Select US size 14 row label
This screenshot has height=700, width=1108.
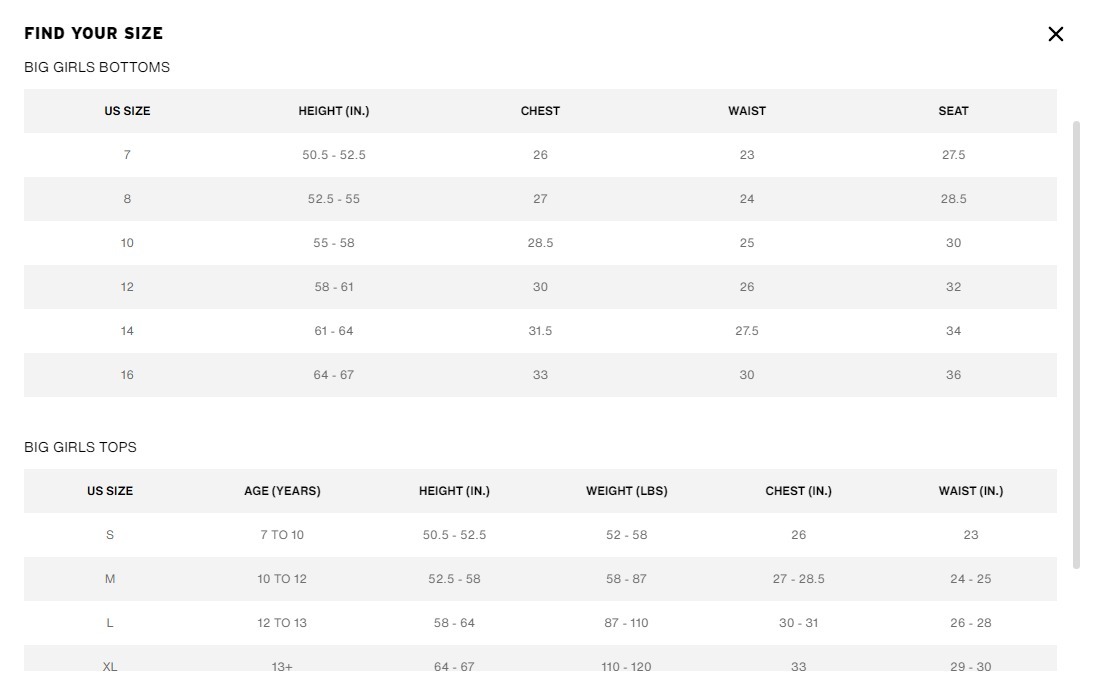point(127,331)
